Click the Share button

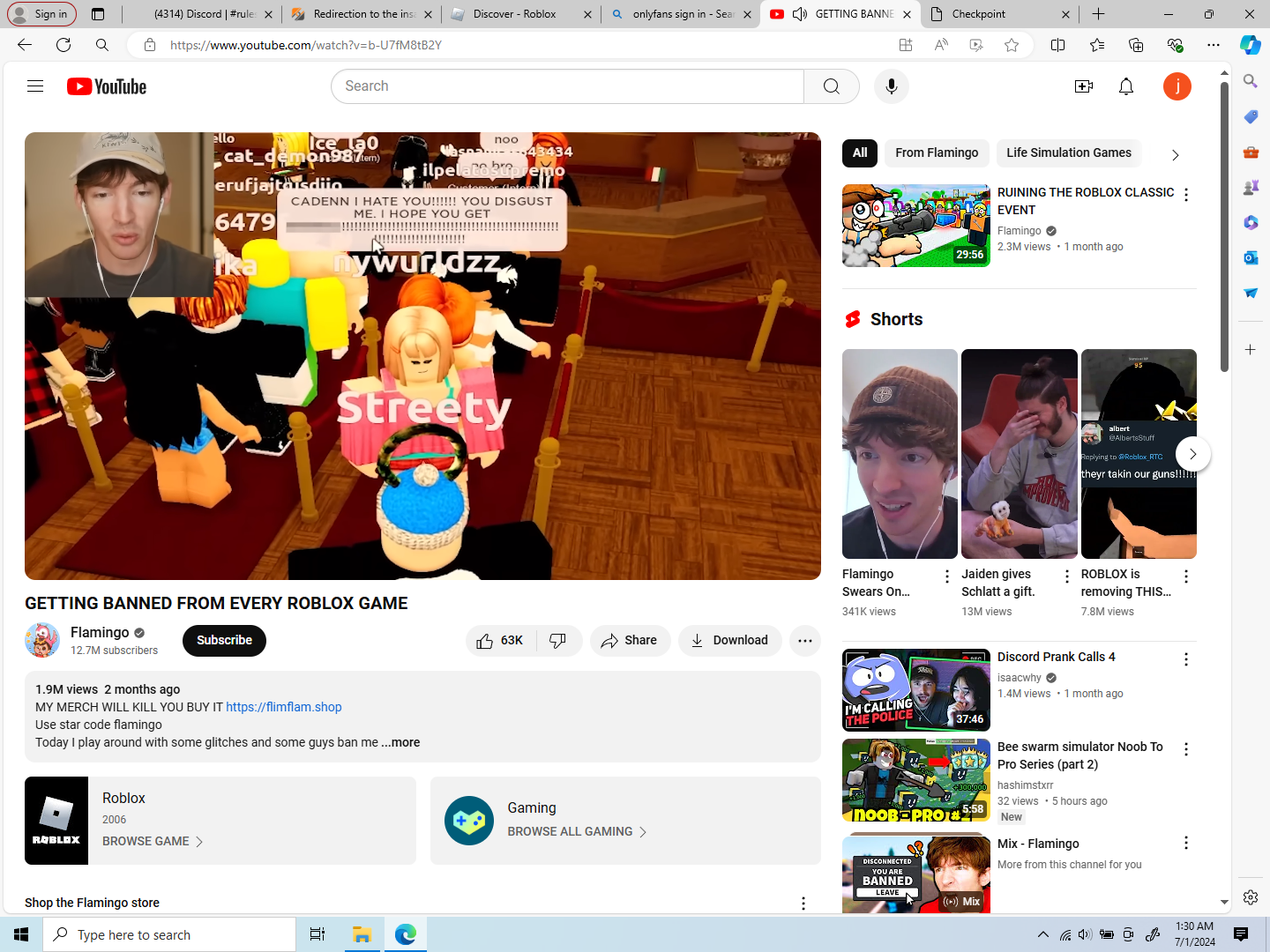630,641
